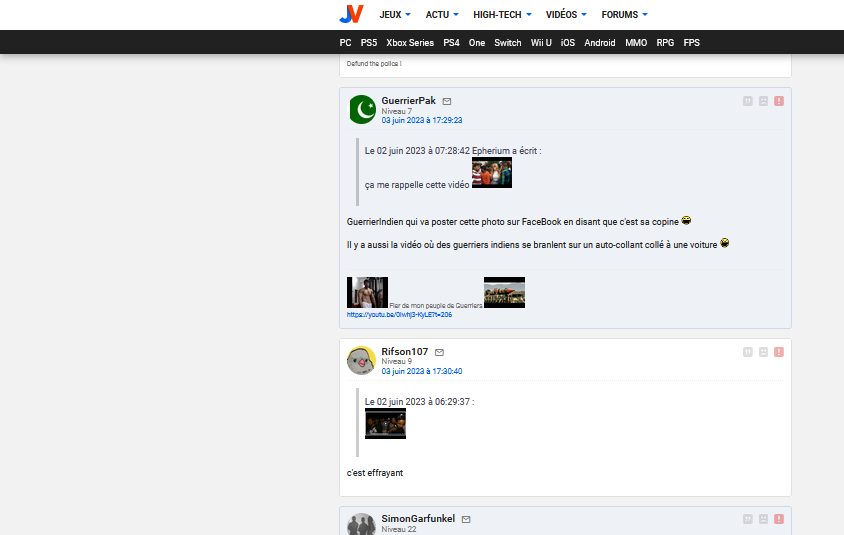Open the Android section
The height and width of the screenshot is (535, 844).
point(600,43)
